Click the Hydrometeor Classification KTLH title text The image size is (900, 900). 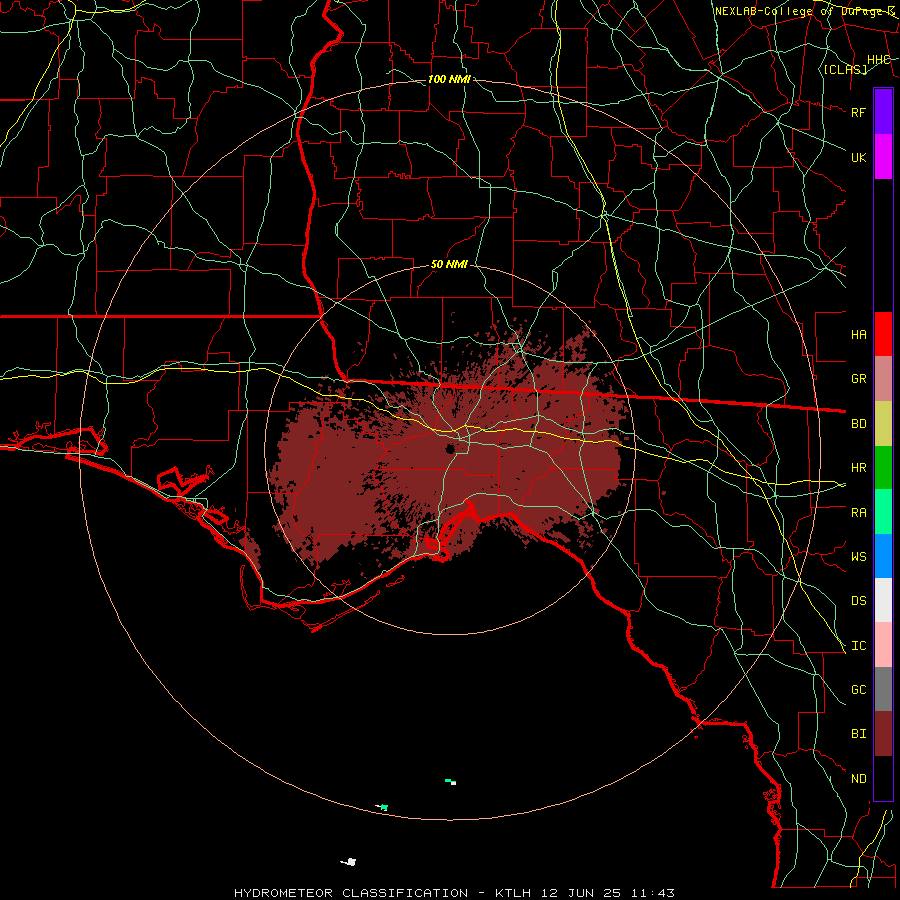coord(454,893)
